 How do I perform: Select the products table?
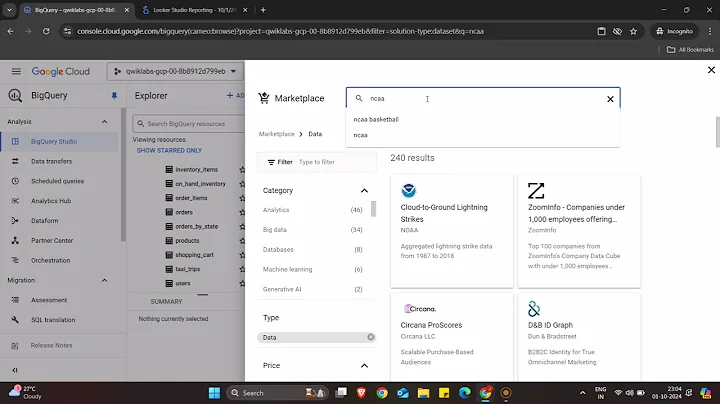point(187,241)
